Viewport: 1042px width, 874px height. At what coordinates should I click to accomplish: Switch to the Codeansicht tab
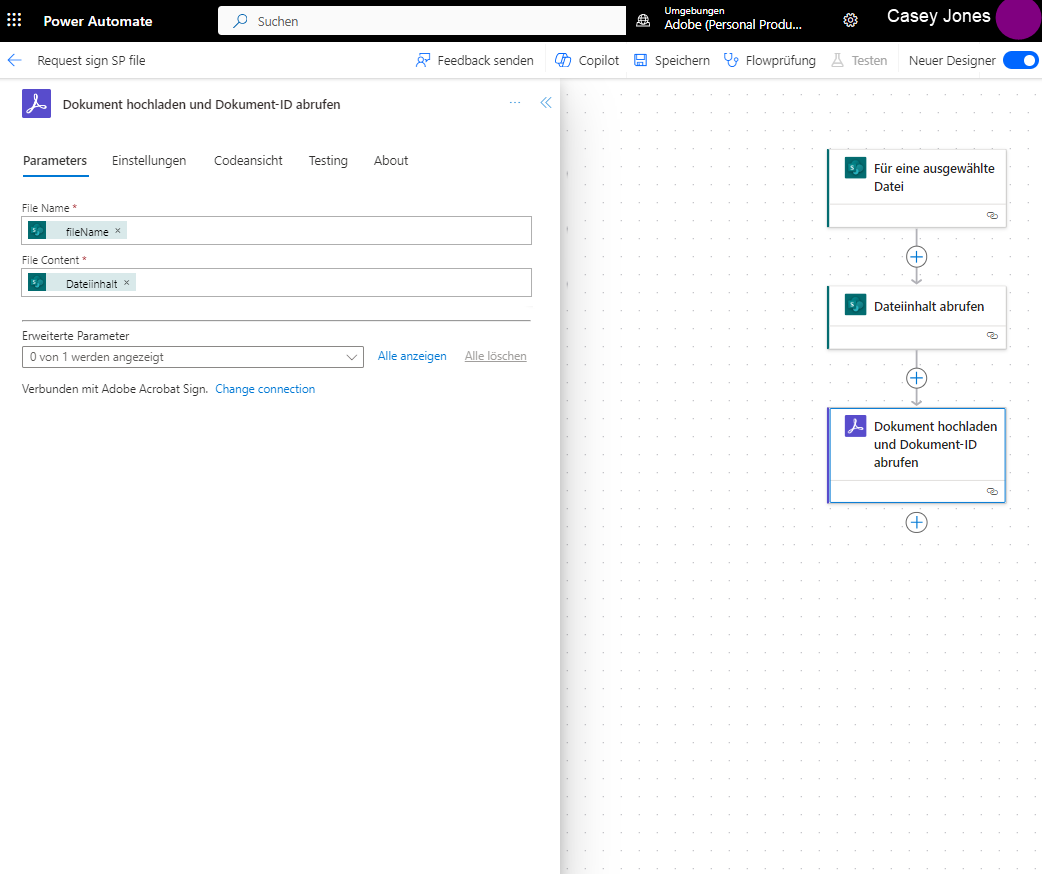click(248, 161)
